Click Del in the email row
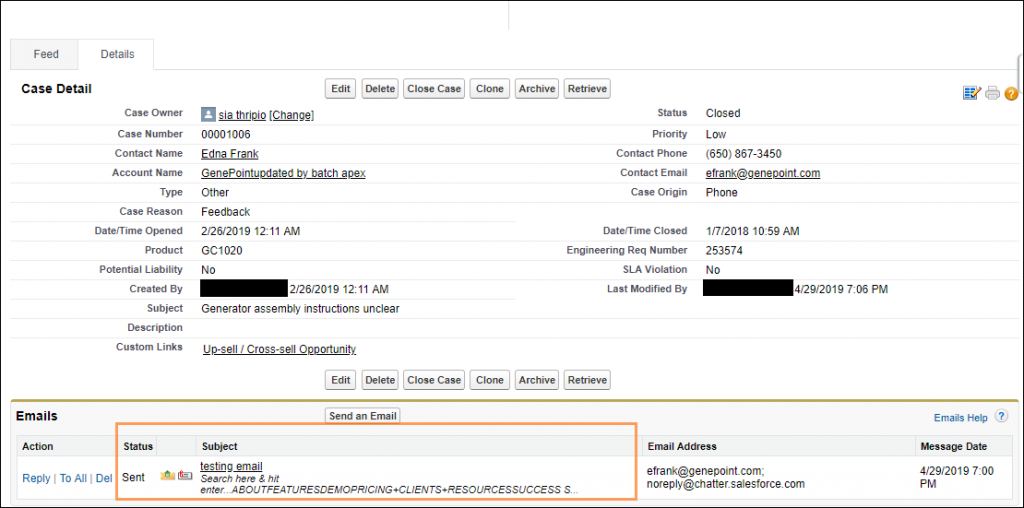 pyautogui.click(x=104, y=479)
